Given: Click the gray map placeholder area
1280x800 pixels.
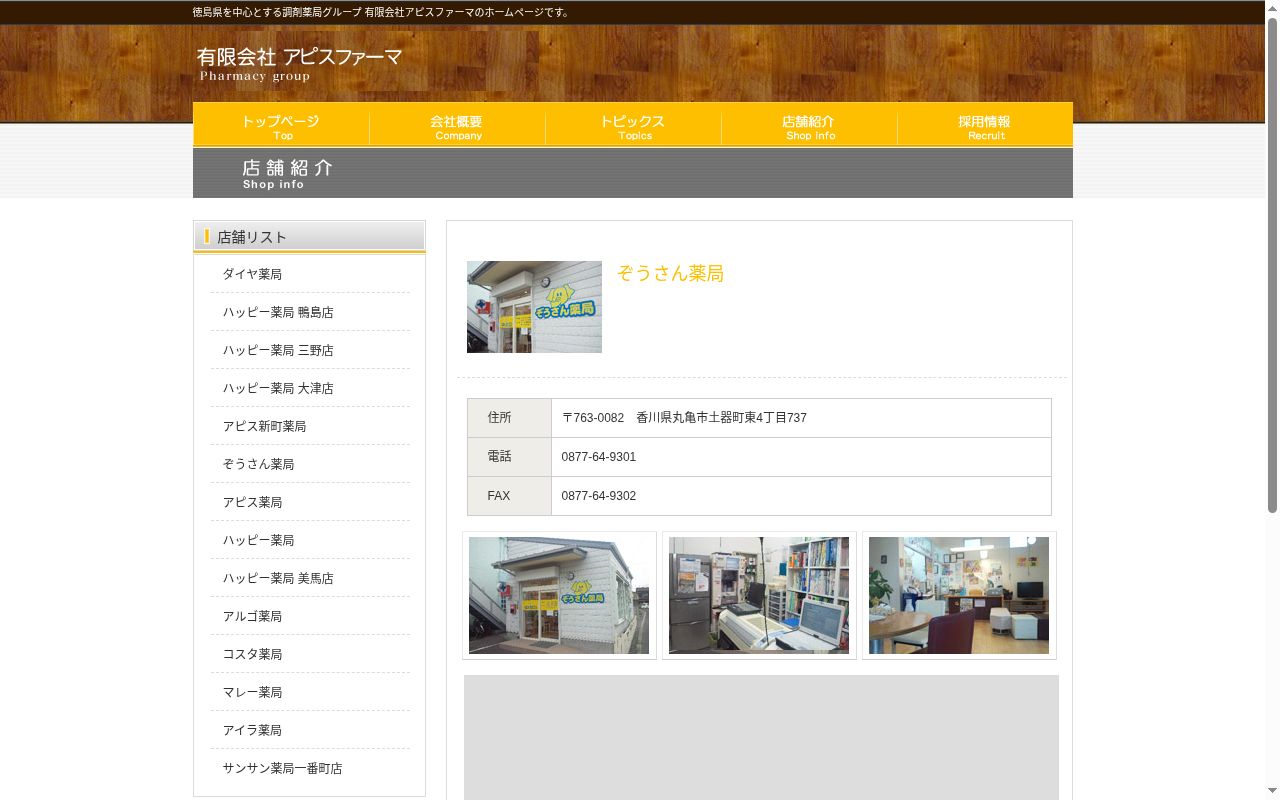Looking at the screenshot, I should (761, 737).
